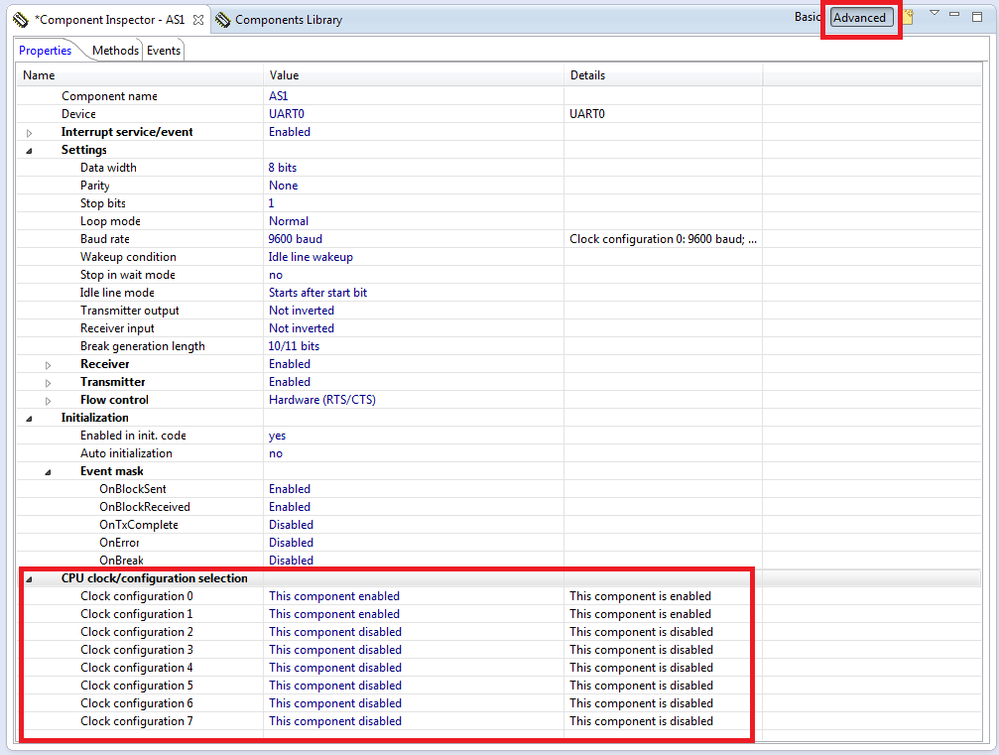Image resolution: width=999 pixels, height=755 pixels.
Task: Open the Components Library tab
Action: tap(288, 20)
